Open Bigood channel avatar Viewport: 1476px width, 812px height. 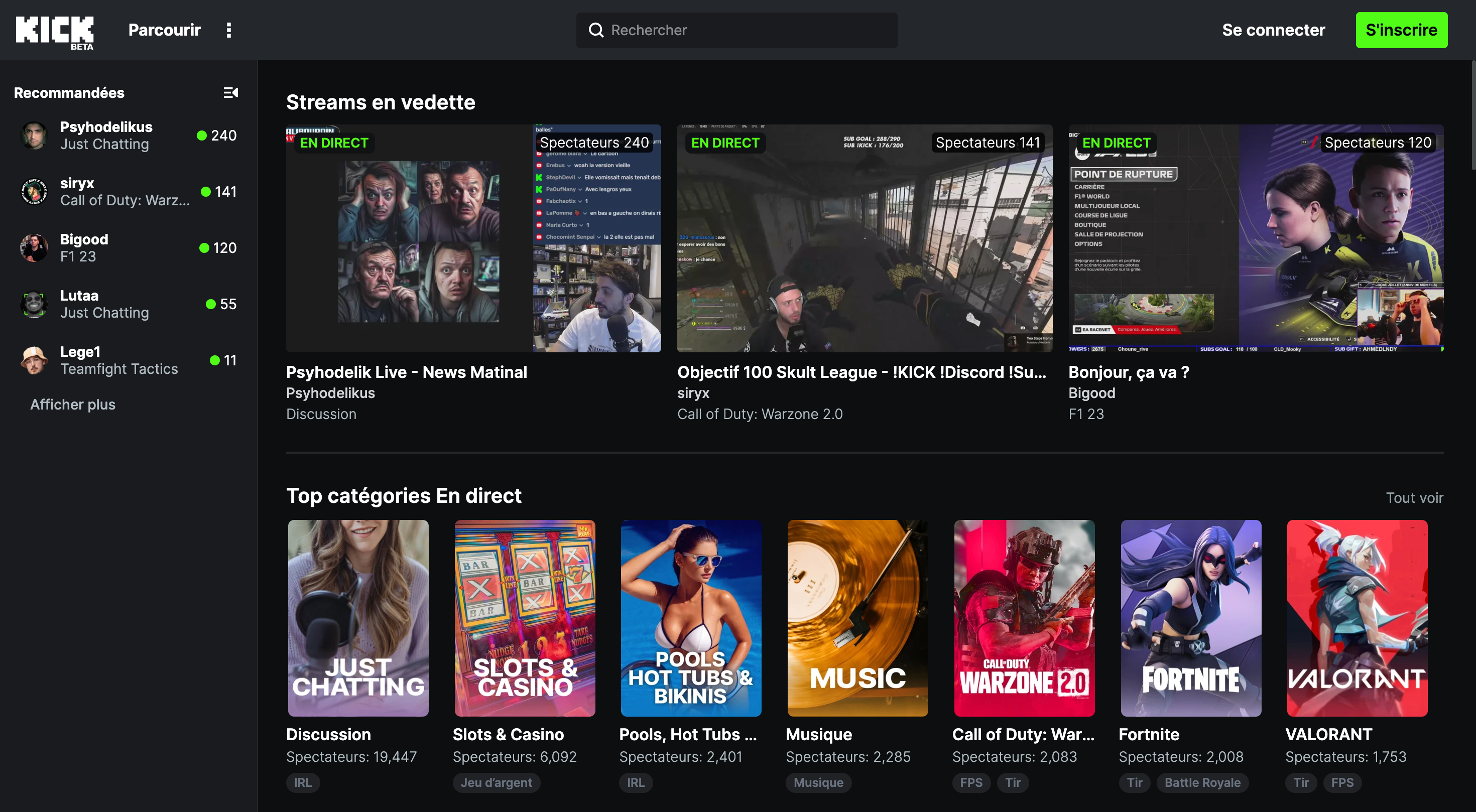point(34,248)
